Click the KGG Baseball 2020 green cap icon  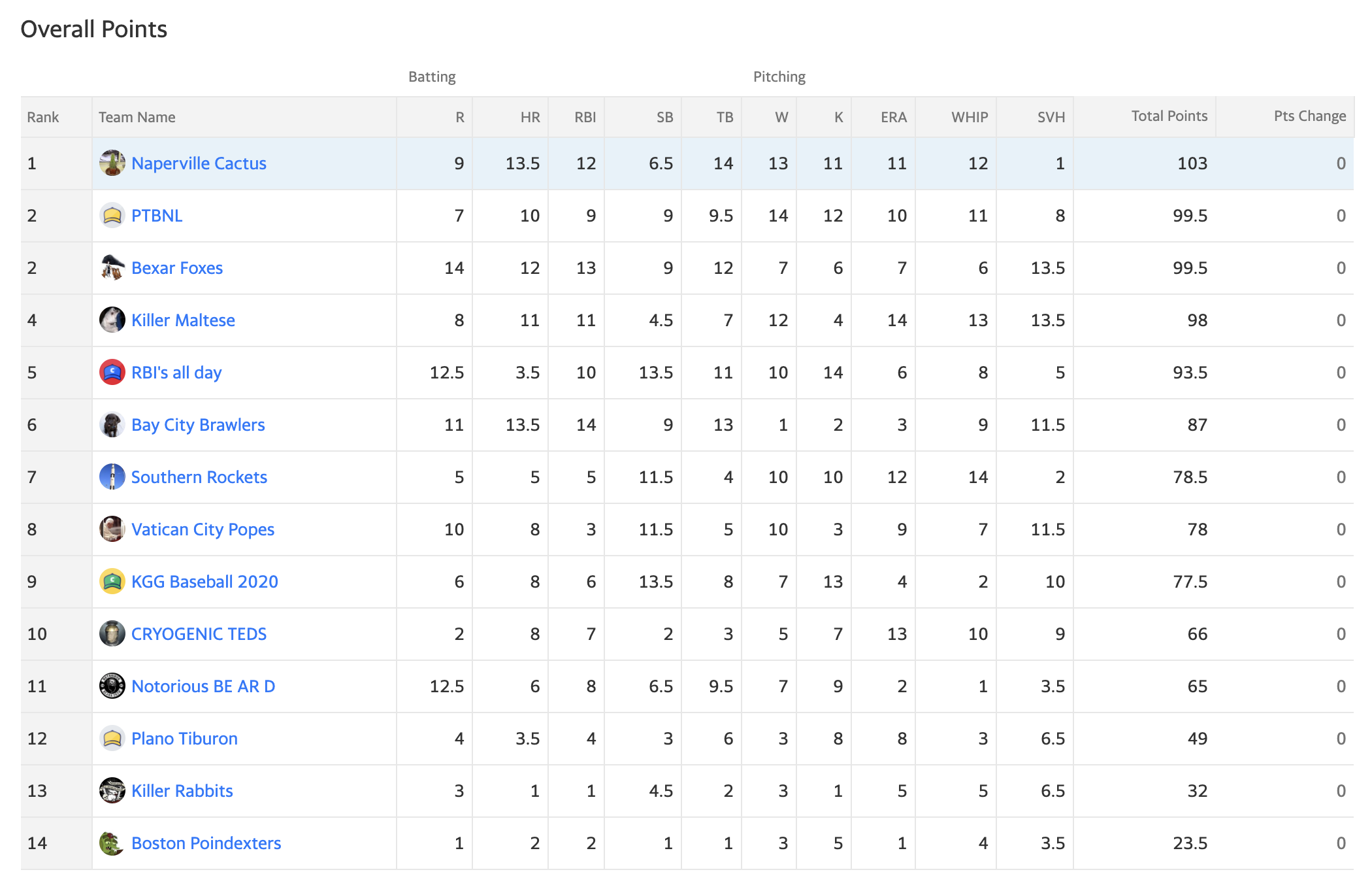click(112, 581)
